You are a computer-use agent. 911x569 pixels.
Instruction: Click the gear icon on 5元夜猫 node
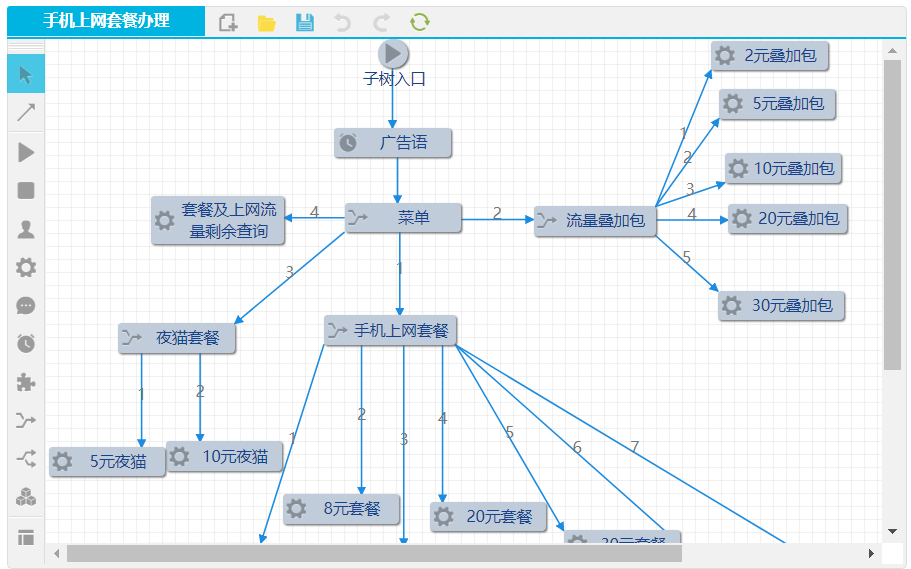[x=62, y=462]
